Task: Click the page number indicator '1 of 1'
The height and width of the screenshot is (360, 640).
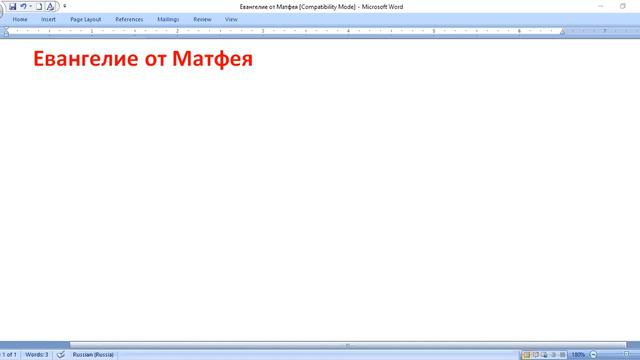Action: [x=9, y=355]
